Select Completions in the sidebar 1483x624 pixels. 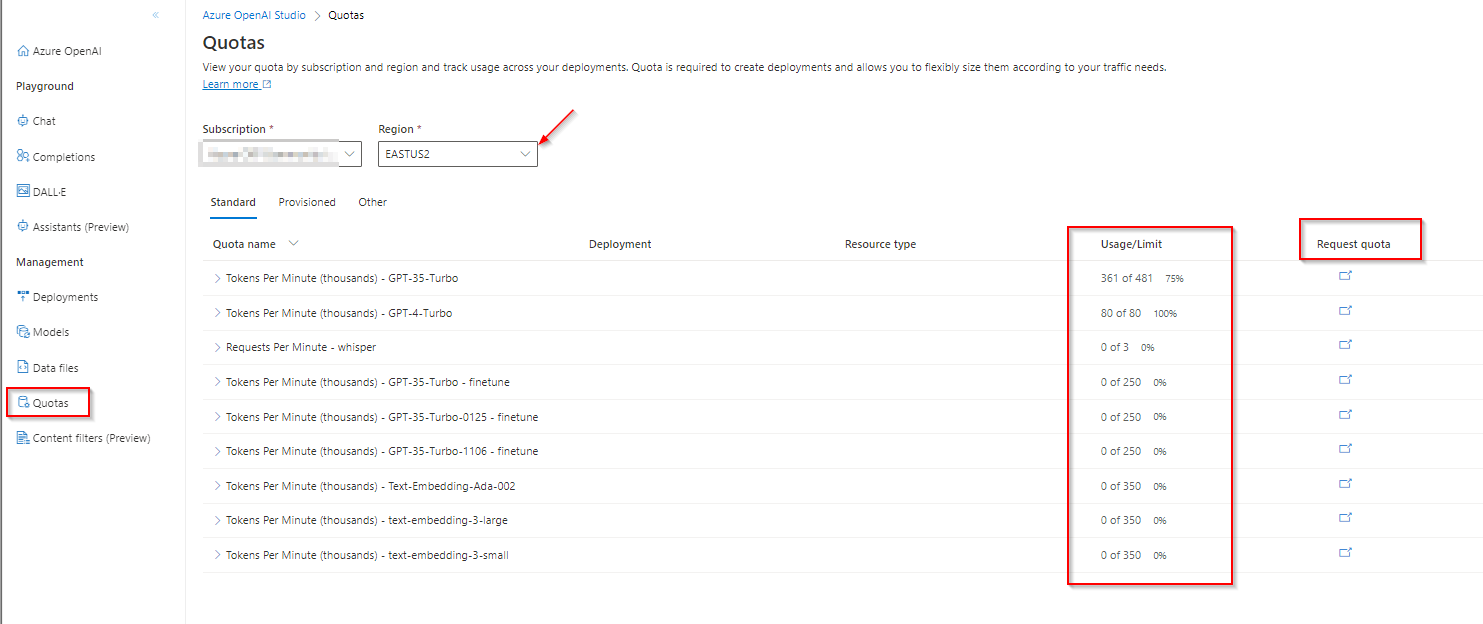click(x=63, y=156)
